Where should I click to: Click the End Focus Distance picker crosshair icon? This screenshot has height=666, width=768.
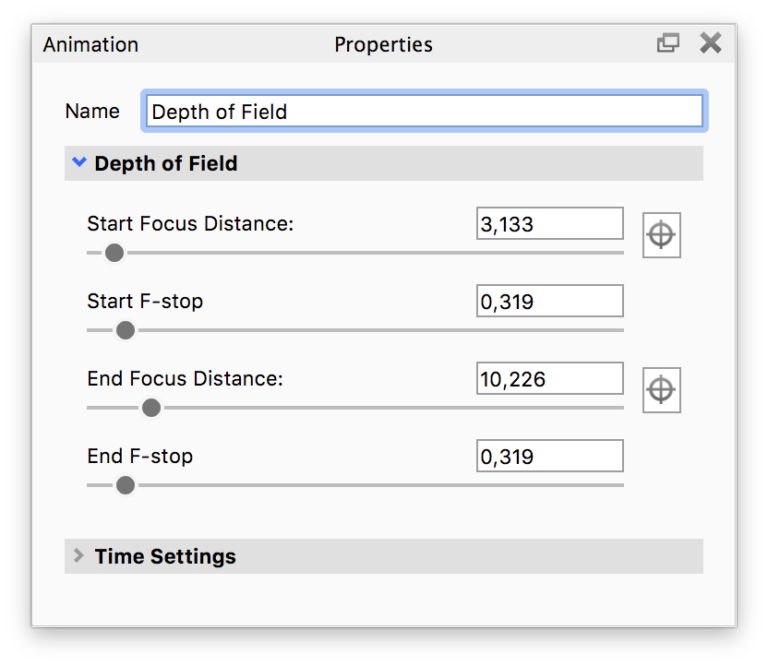tap(661, 390)
